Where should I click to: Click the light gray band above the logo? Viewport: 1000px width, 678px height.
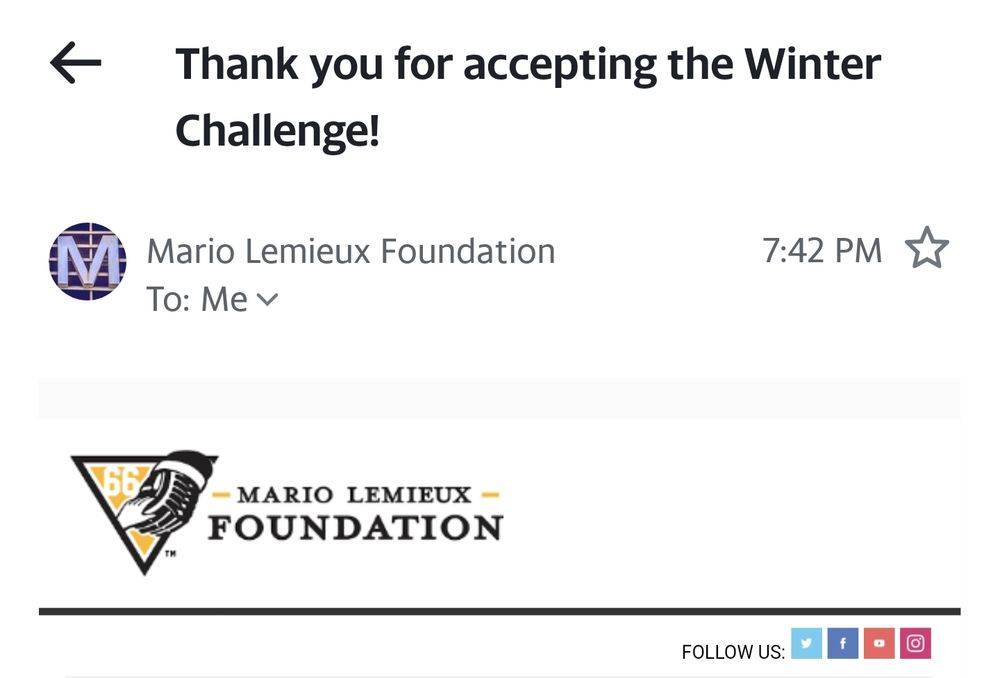pos(500,398)
